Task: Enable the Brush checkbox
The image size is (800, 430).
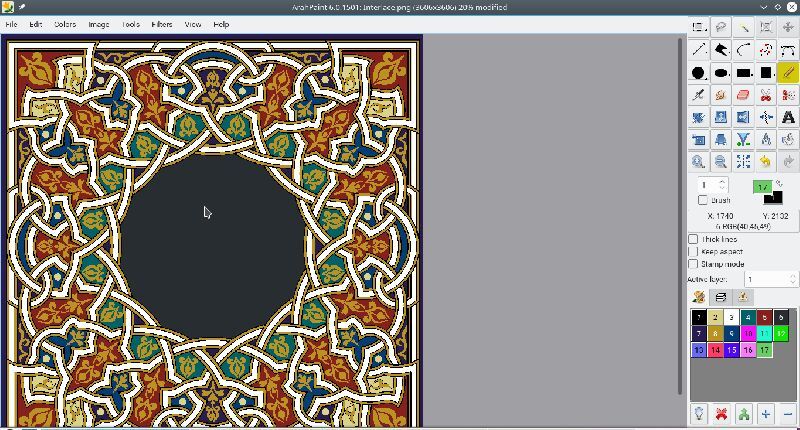Action: 703,200
